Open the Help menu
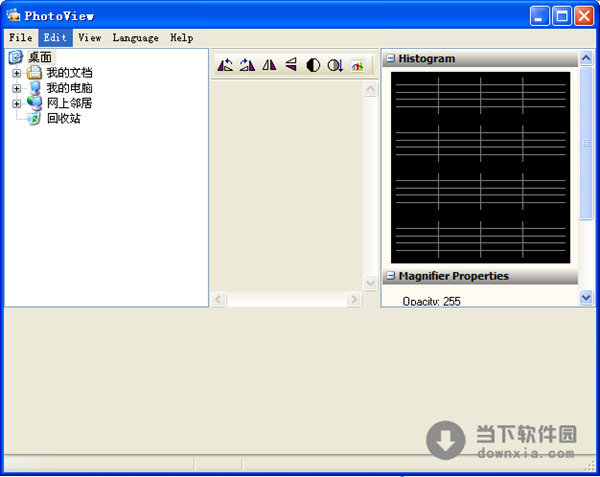Screen dimensions: 600x477 [181, 38]
